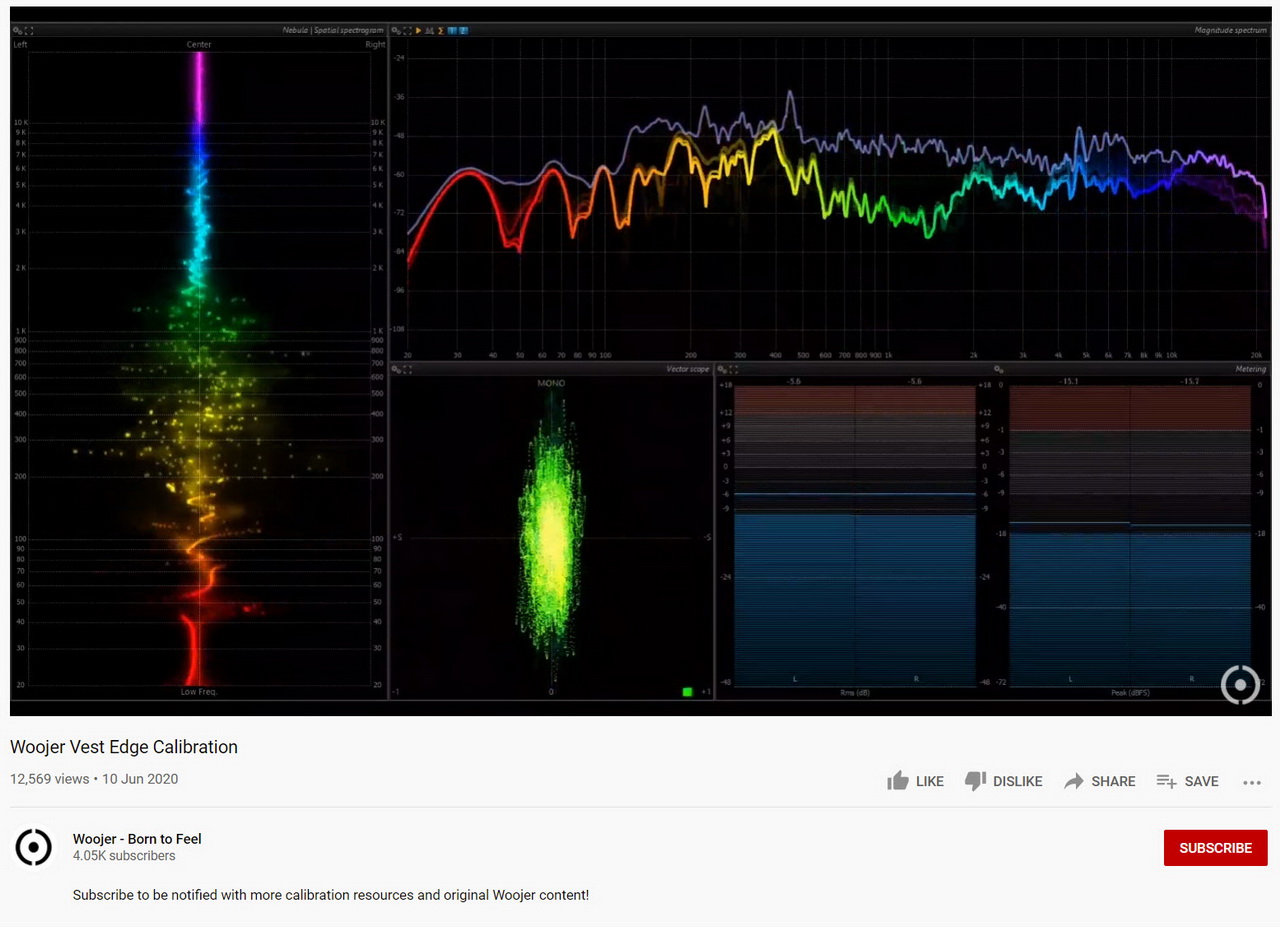The image size is (1280, 927).
Task: Click the 10 Jun 2020 upload date
Action: coord(140,779)
